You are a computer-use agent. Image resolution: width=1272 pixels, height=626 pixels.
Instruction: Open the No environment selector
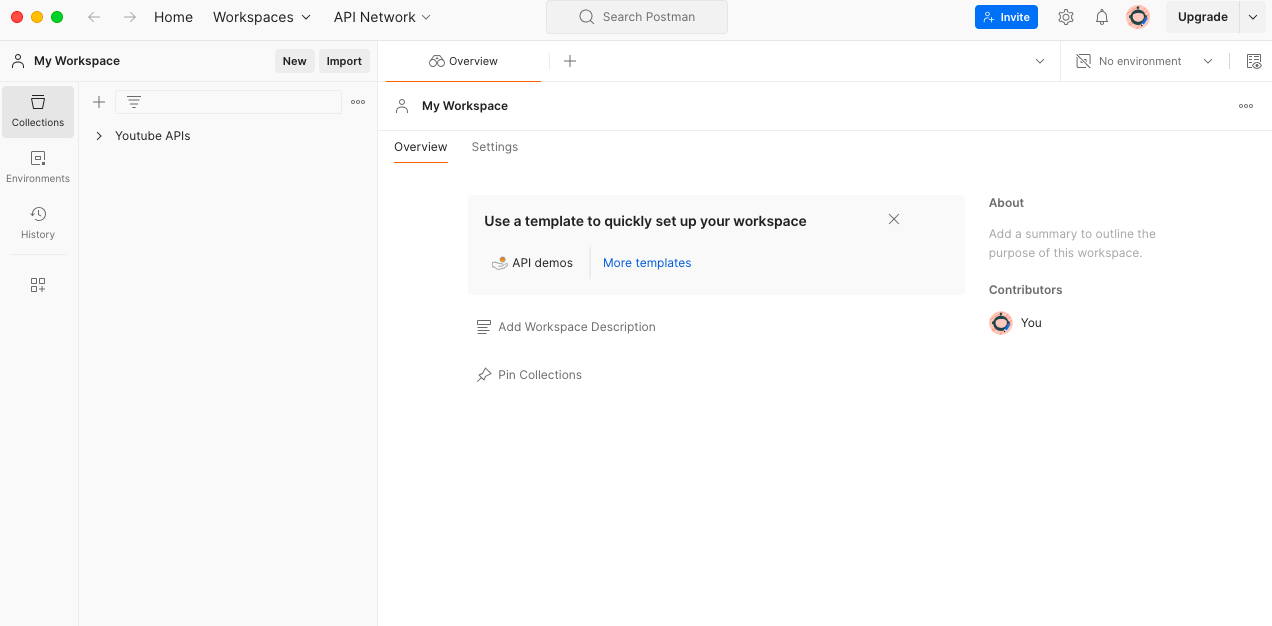click(1144, 61)
